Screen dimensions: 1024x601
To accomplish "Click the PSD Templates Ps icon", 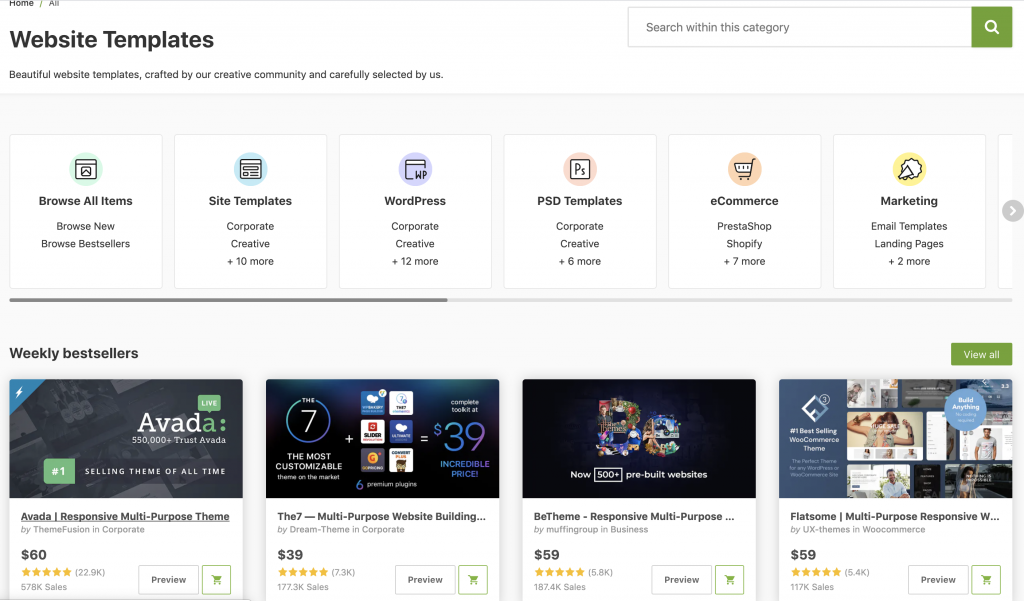I will 580,169.
